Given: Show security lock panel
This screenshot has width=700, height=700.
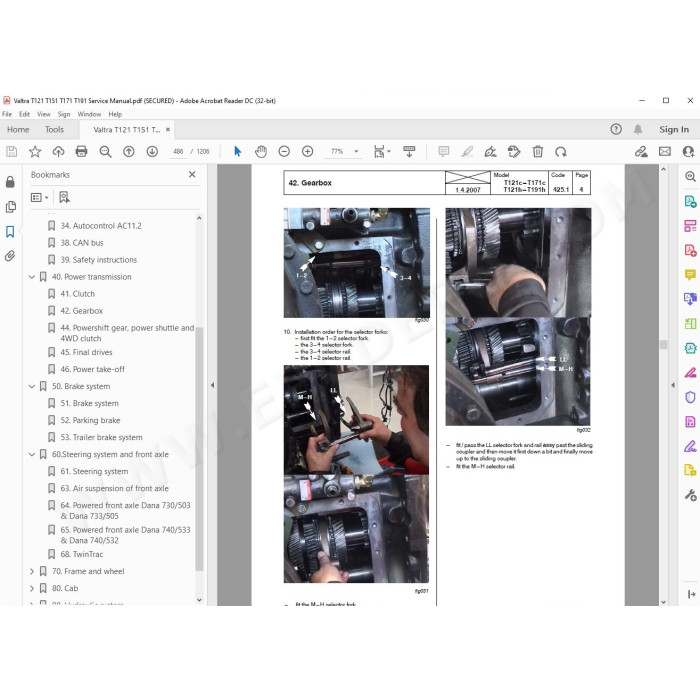Looking at the screenshot, I should coord(10,182).
